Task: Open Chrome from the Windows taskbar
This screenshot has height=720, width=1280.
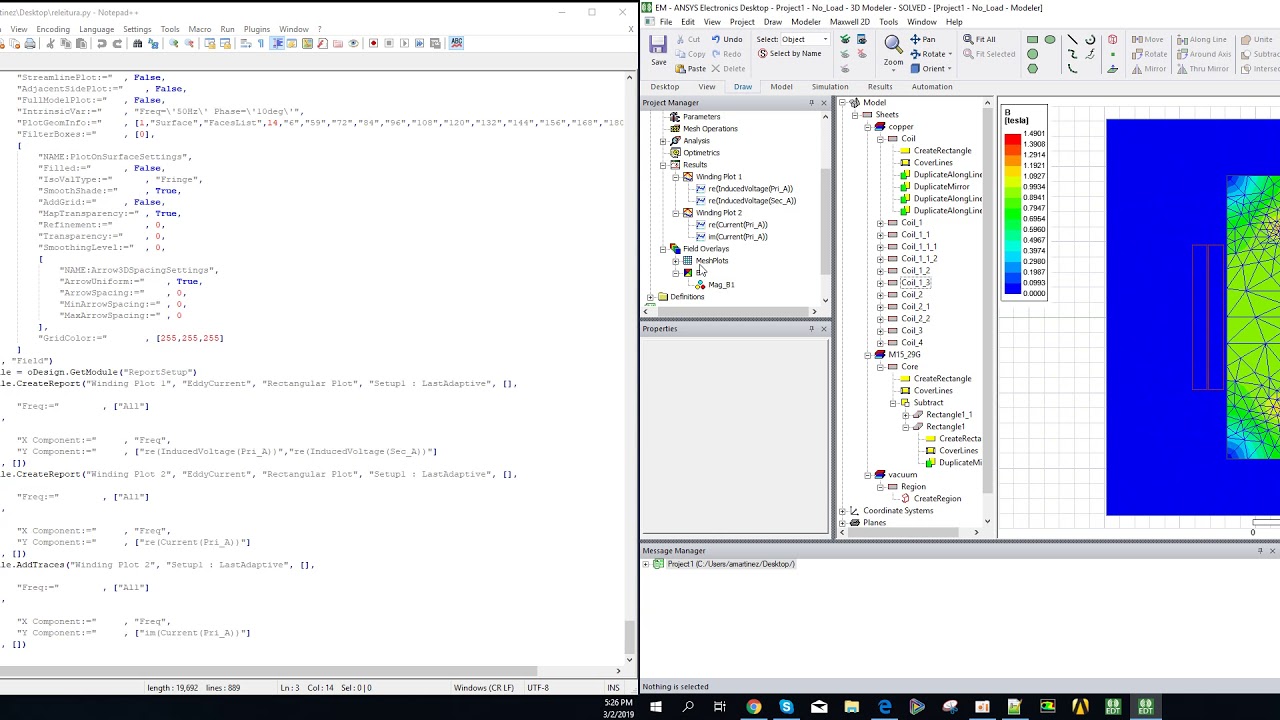Action: pyautogui.click(x=754, y=707)
